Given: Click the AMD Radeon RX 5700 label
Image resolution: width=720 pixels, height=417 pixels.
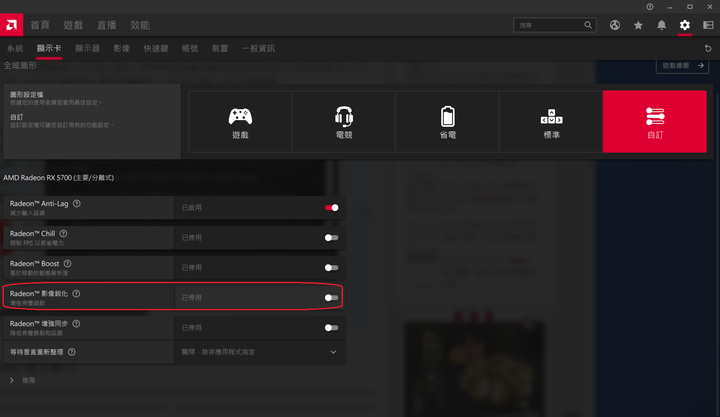Looking at the screenshot, I should (59, 178).
